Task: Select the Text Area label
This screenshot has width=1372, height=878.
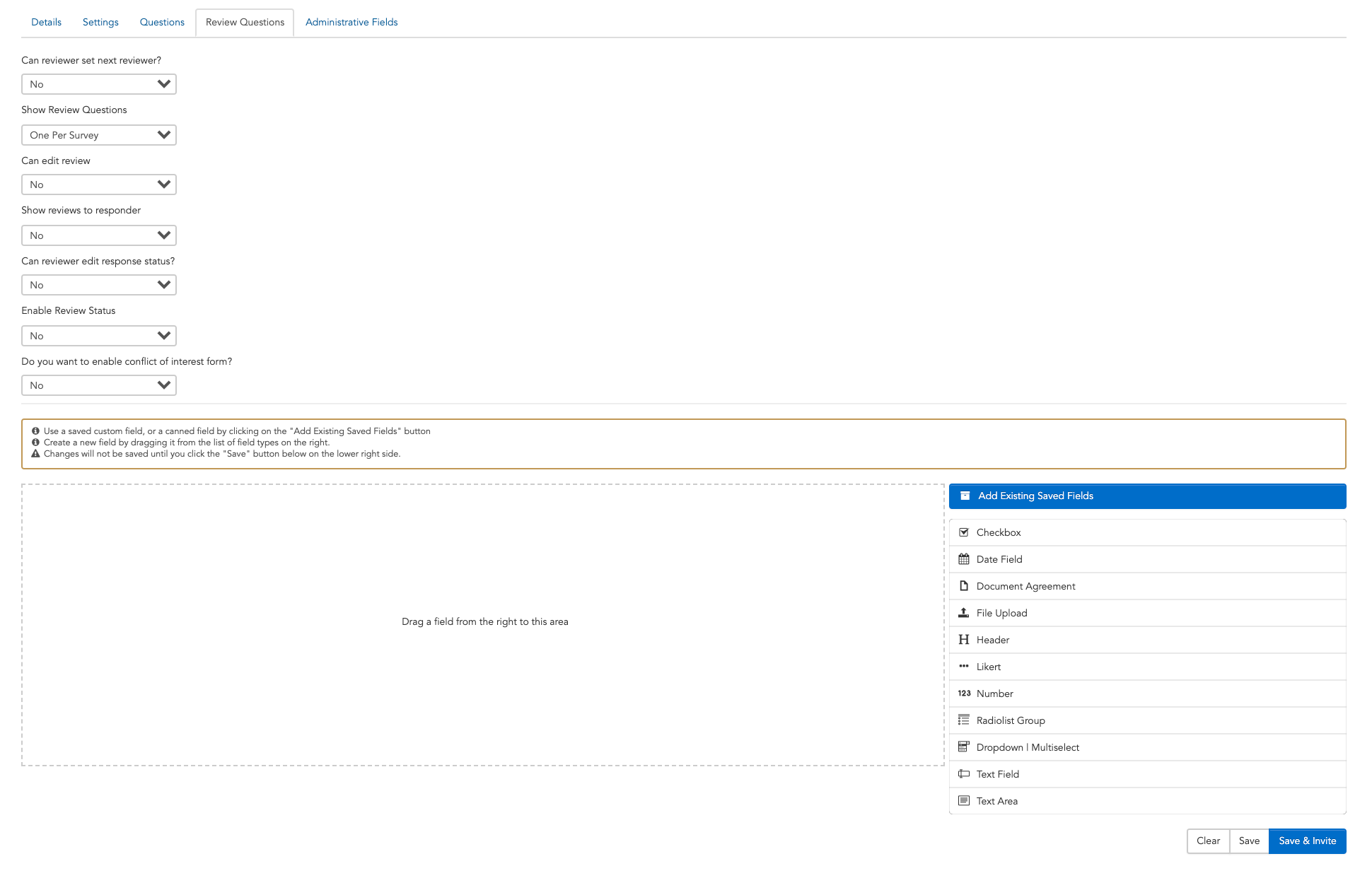Action: click(x=997, y=801)
